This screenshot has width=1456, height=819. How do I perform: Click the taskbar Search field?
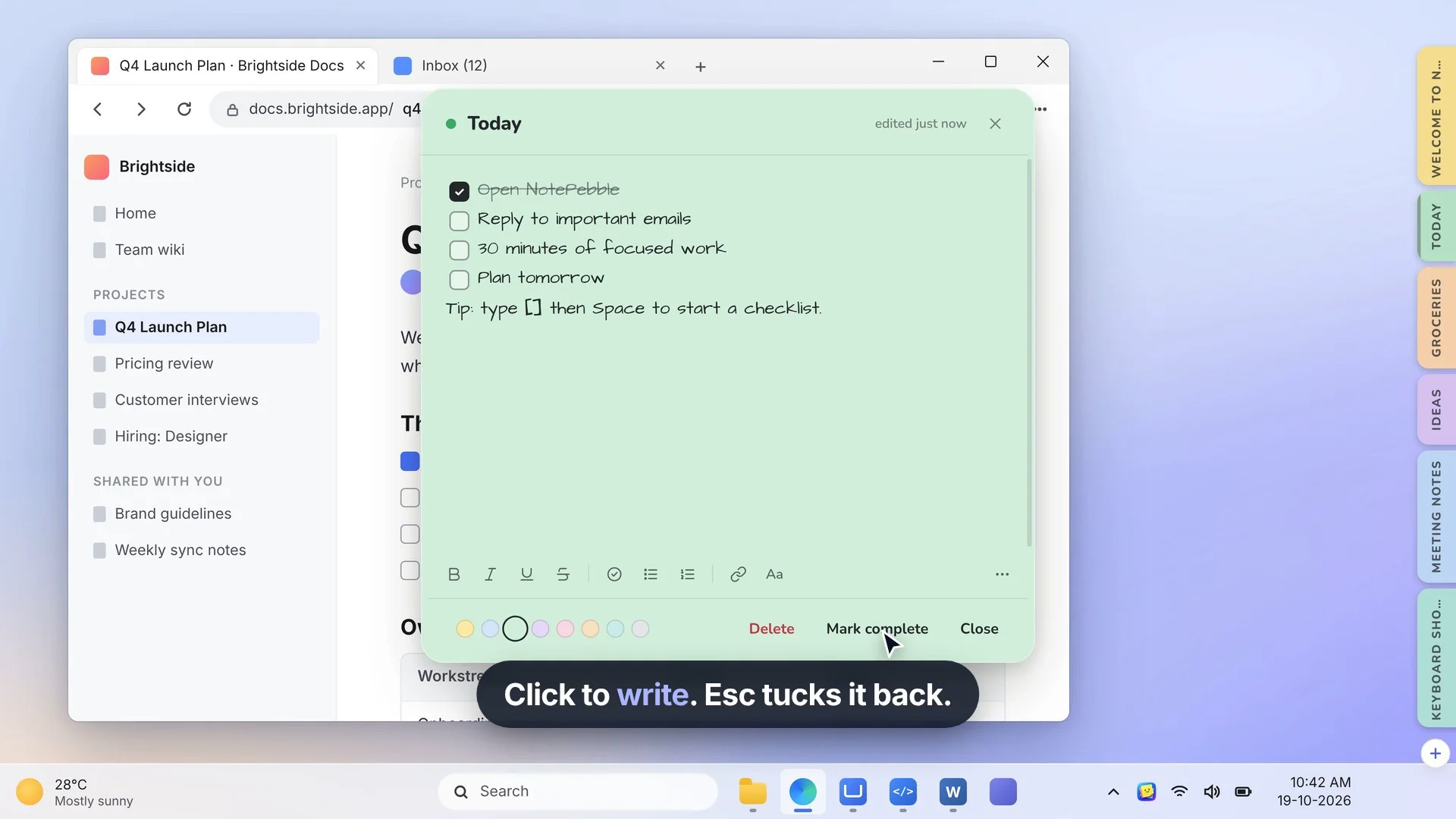click(578, 792)
